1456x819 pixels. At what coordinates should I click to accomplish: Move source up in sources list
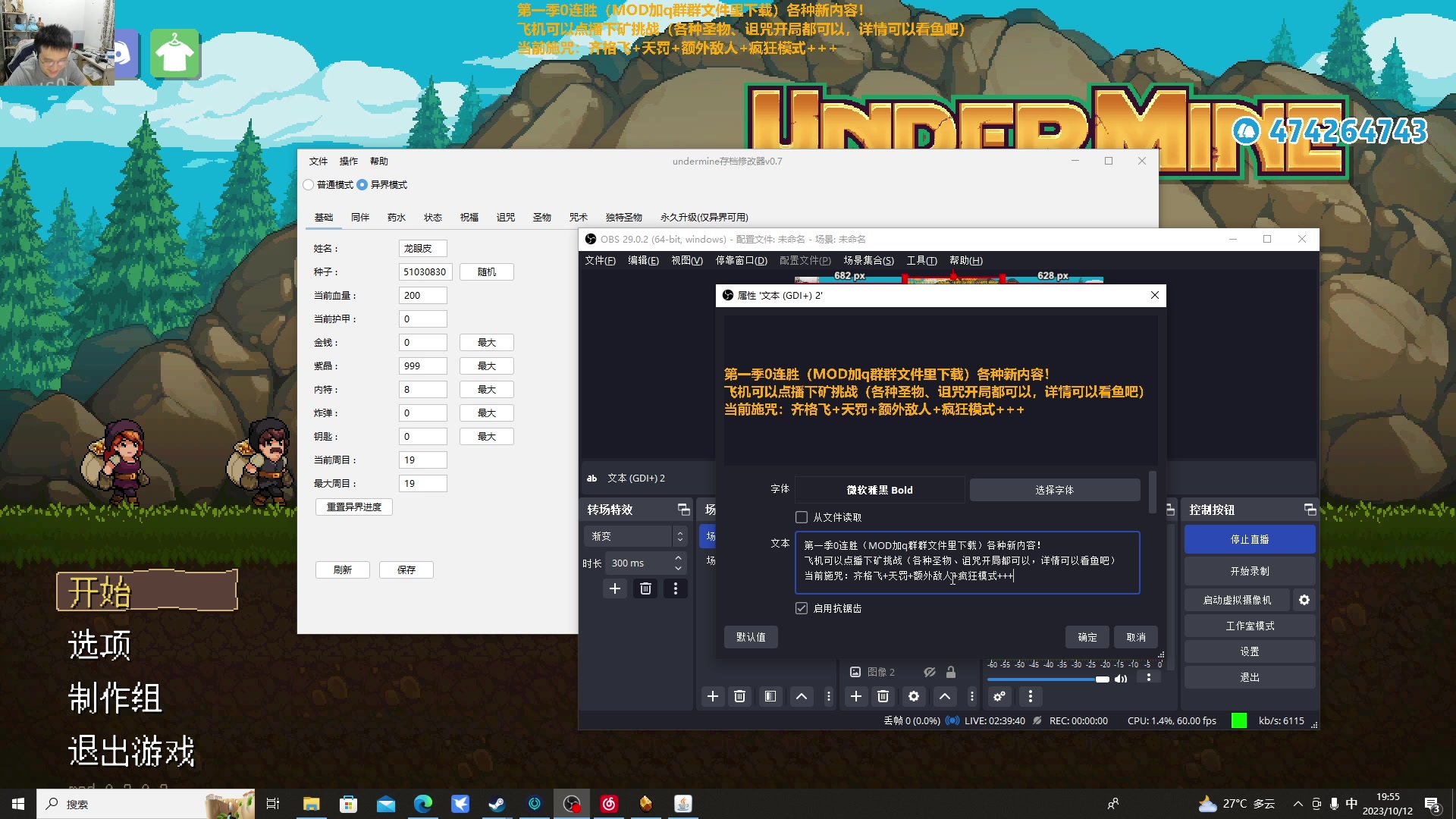click(x=945, y=696)
